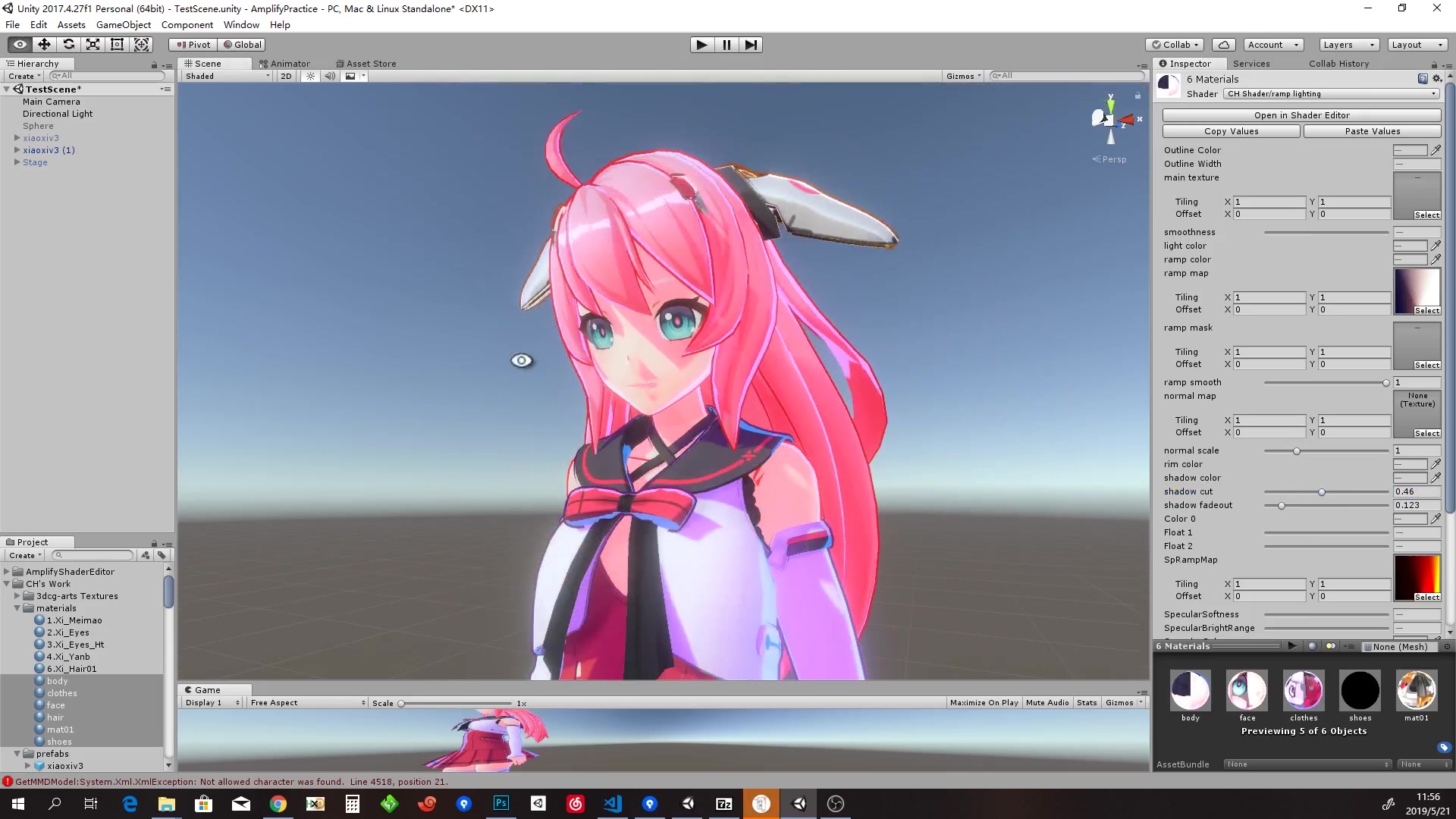Enable Maximize On Play in Game view
This screenshot has height=819, width=1456.
[x=983, y=702]
